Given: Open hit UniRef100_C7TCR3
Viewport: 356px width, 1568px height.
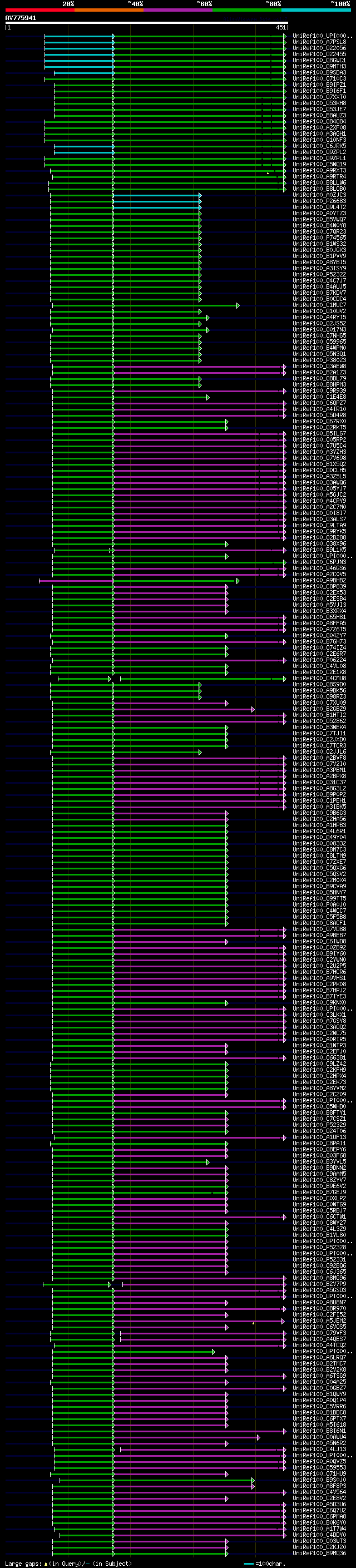Looking at the screenshot, I should tap(319, 745).
